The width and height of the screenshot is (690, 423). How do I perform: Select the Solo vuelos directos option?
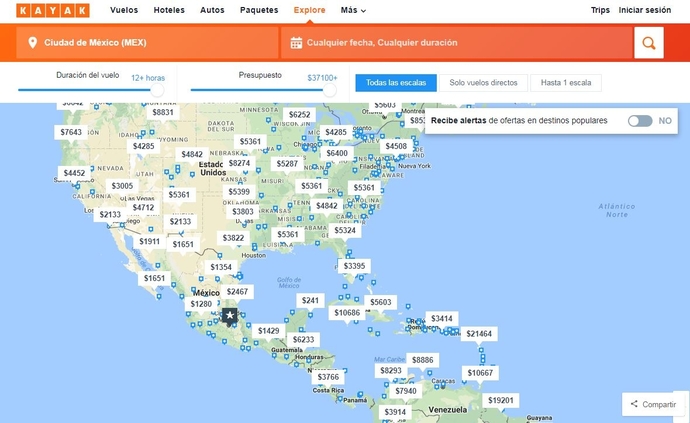click(x=483, y=83)
